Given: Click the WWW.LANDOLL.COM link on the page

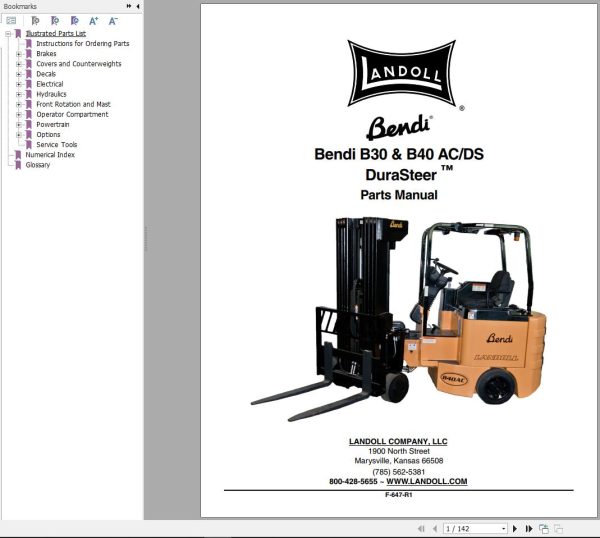Looking at the screenshot, I should [x=427, y=481].
